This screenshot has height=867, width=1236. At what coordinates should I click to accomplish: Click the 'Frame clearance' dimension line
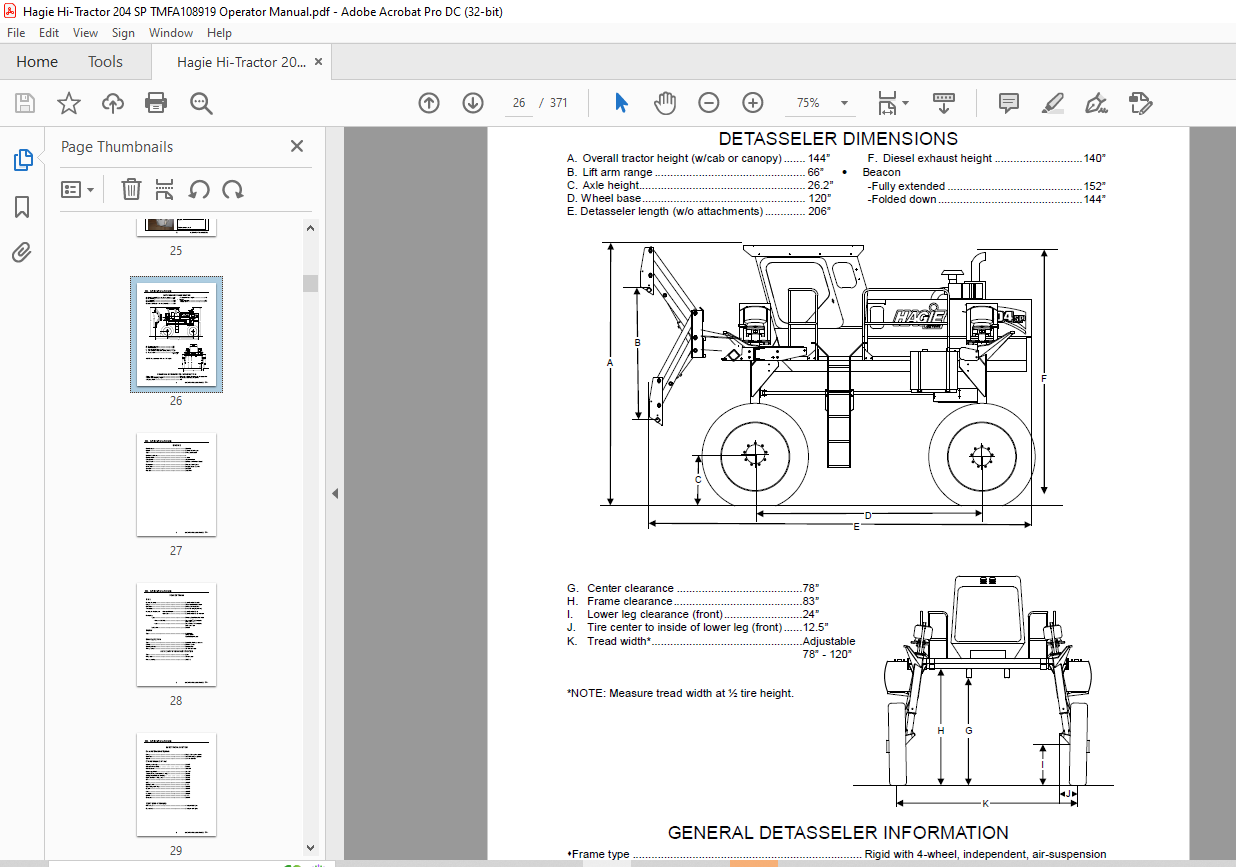click(693, 601)
